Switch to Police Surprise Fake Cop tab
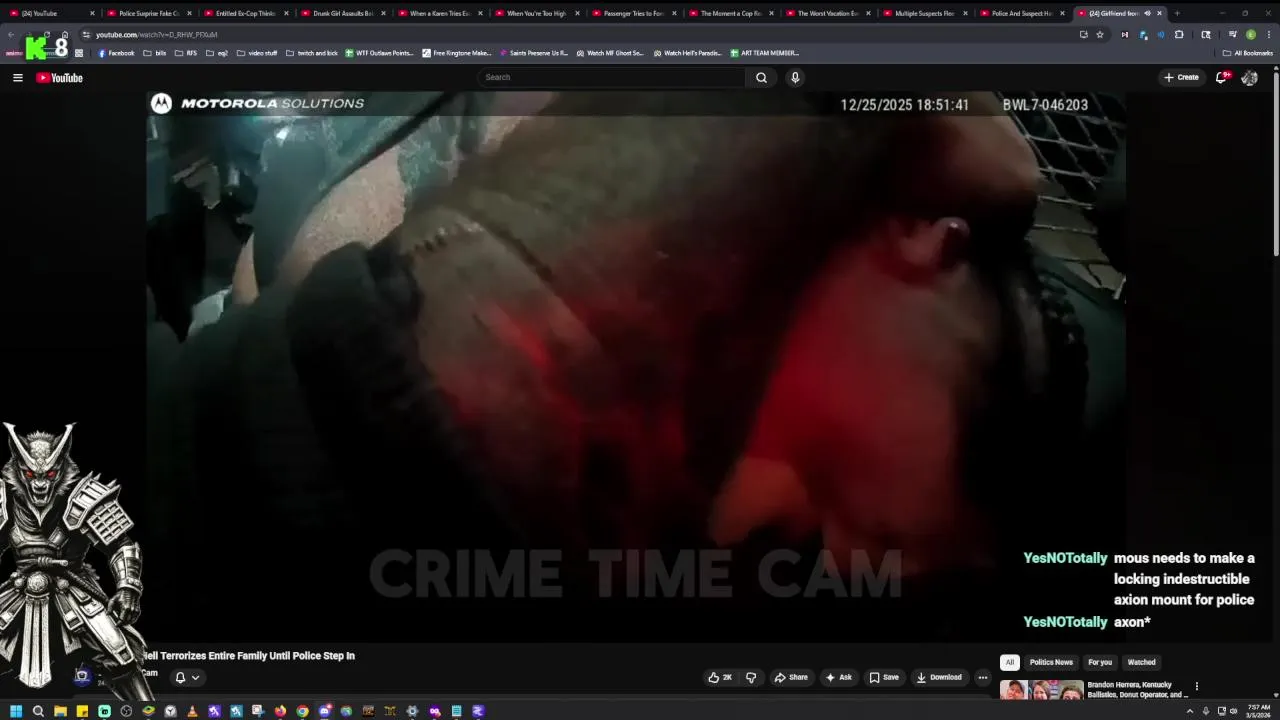Viewport: 1280px width, 720px height. (148, 13)
